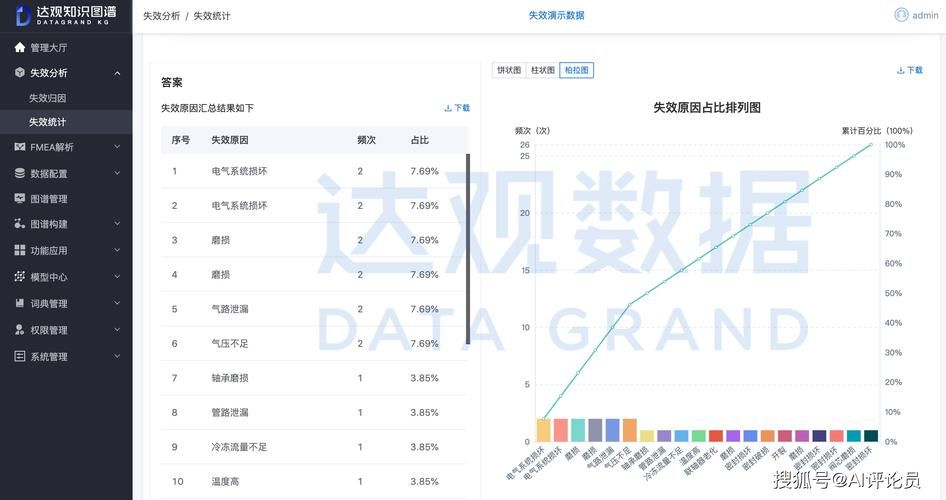Click the 气路泄漏 blue chart bar

612,430
